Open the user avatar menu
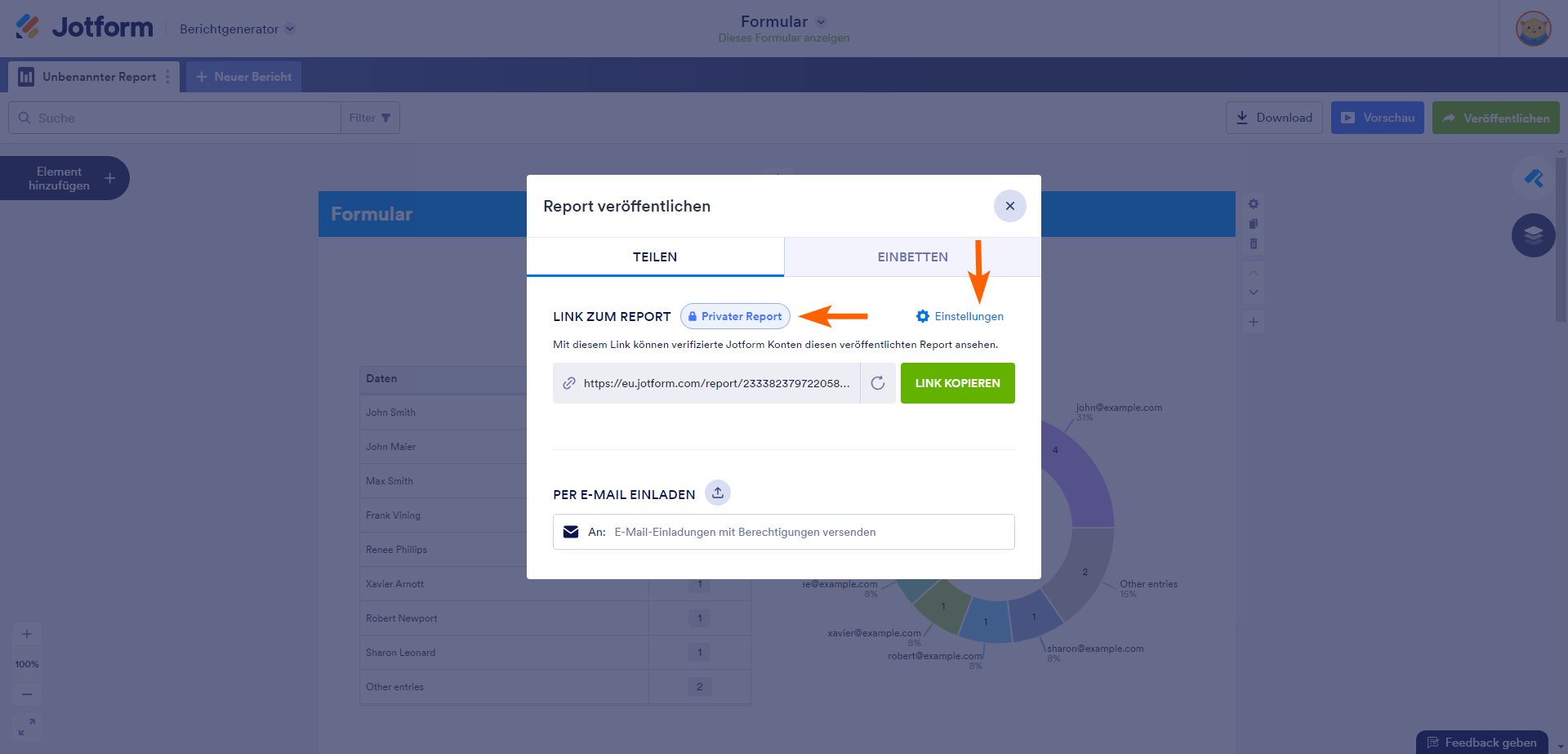Image resolution: width=1568 pixels, height=754 pixels. click(1533, 29)
